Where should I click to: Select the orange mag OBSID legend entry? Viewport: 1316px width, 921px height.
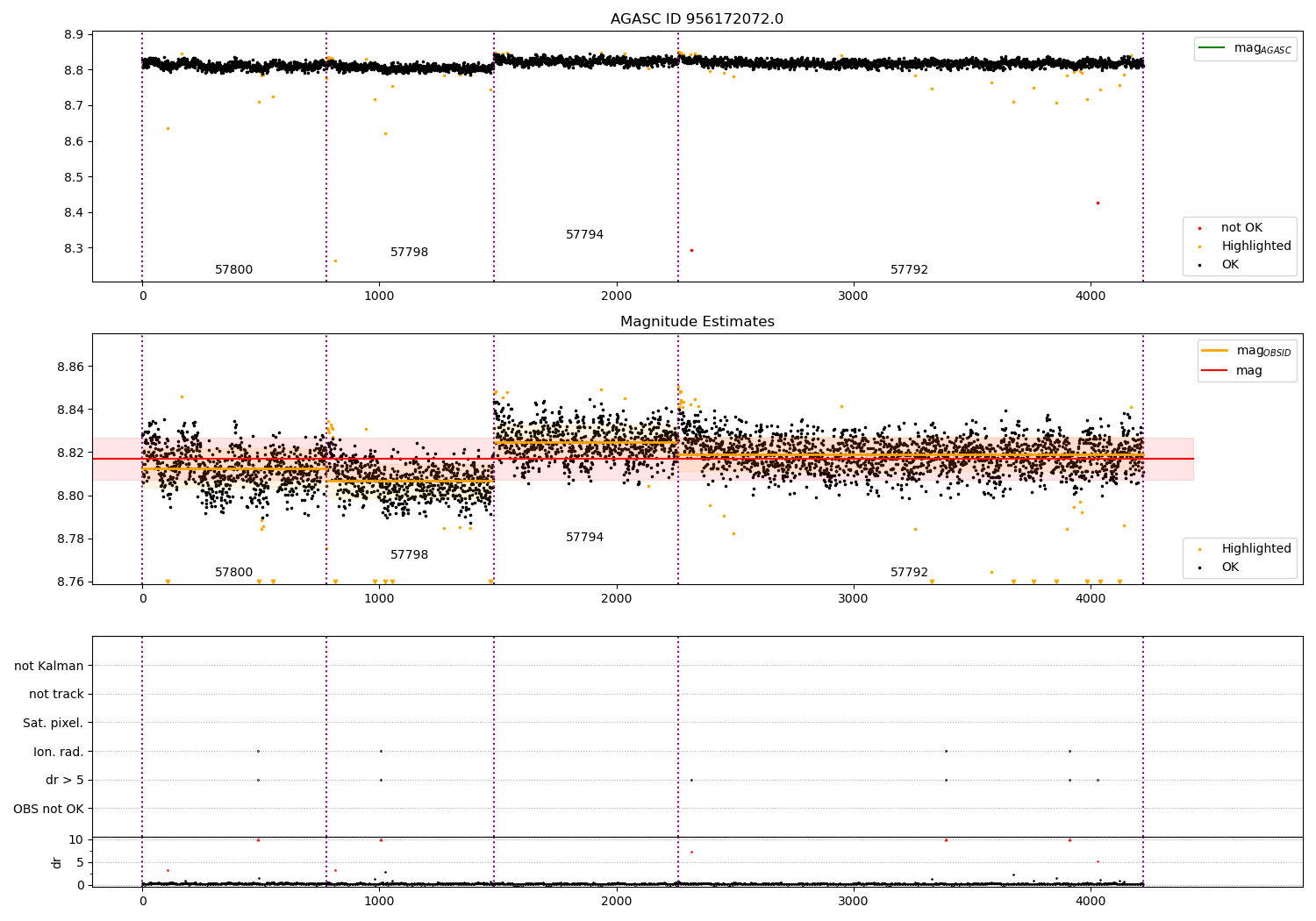(x=1247, y=351)
